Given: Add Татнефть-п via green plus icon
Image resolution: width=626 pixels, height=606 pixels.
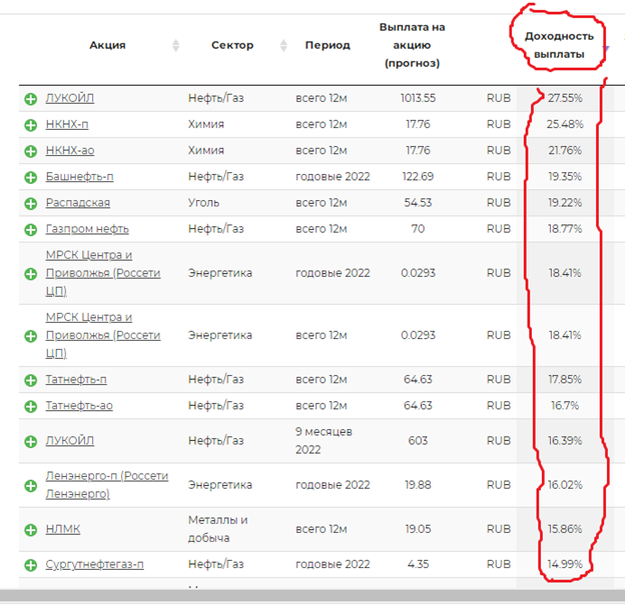Looking at the screenshot, I should (x=31, y=380).
